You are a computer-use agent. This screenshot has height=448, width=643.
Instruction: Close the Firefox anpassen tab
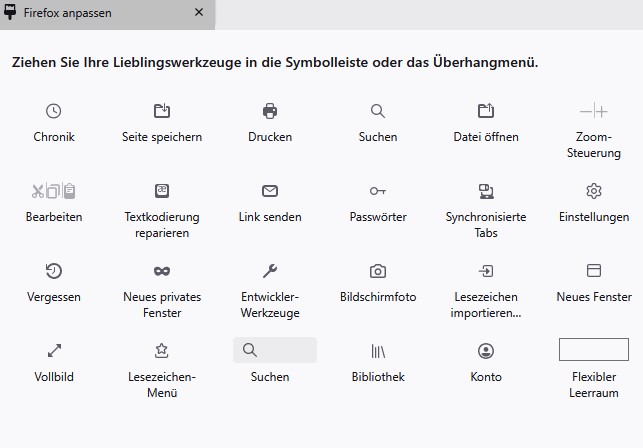point(199,13)
